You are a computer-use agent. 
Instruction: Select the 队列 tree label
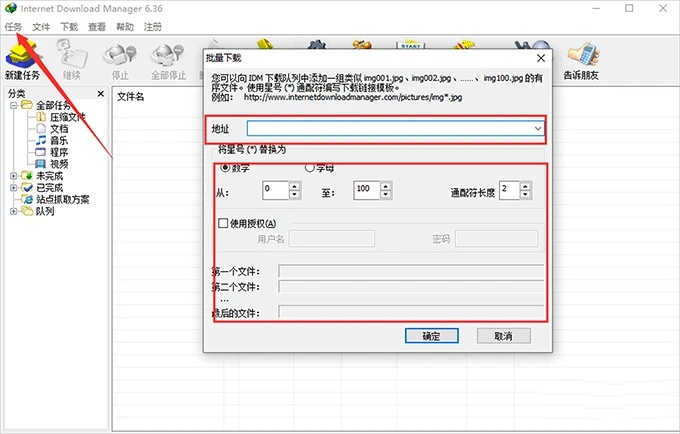coord(45,212)
